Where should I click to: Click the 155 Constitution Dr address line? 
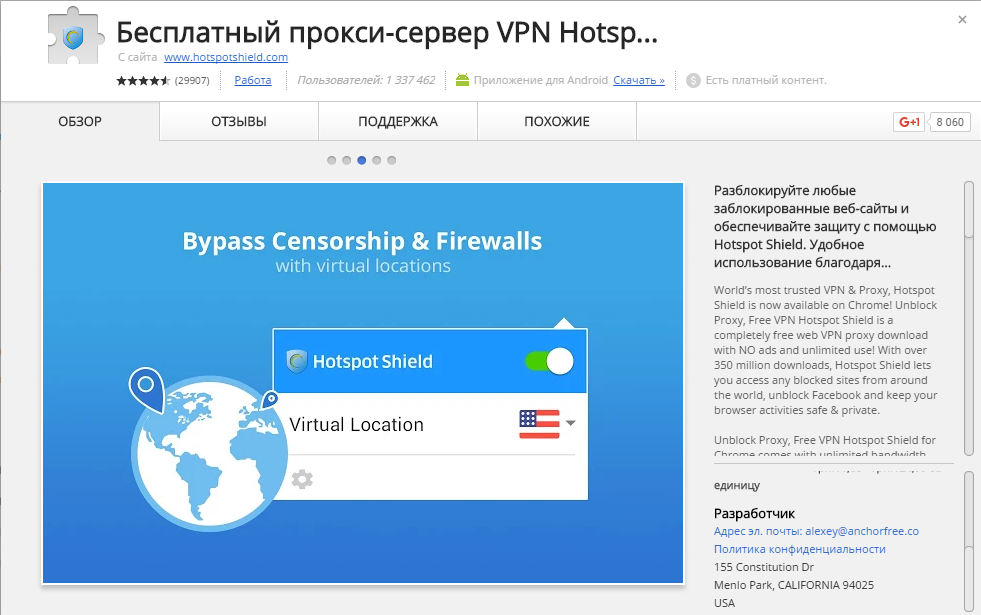coord(764,567)
